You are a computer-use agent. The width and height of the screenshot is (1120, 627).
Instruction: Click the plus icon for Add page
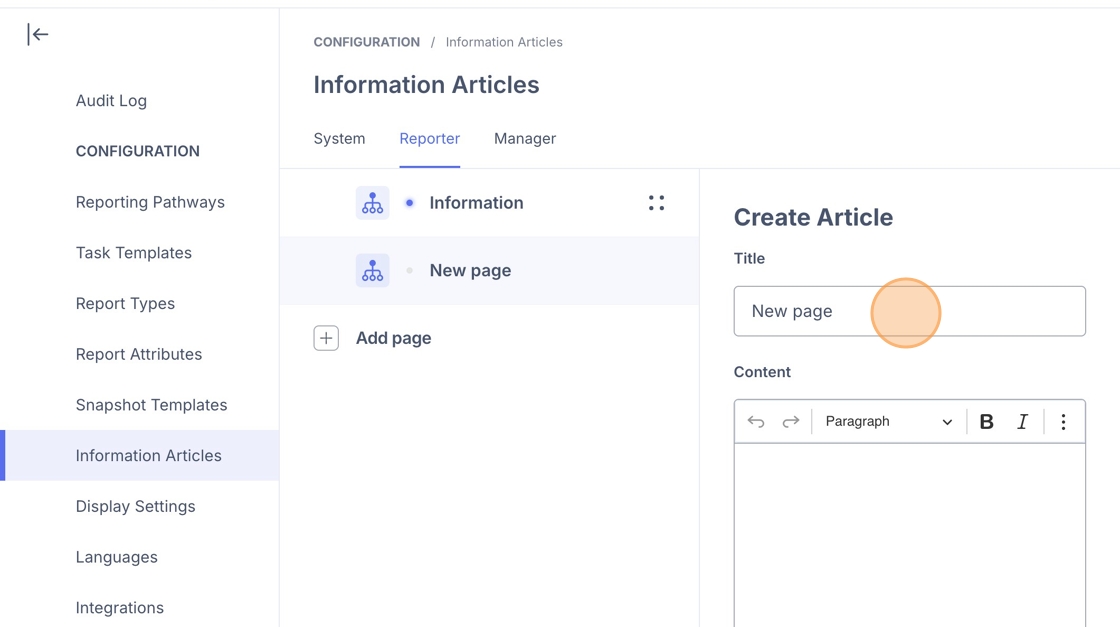pos(326,338)
